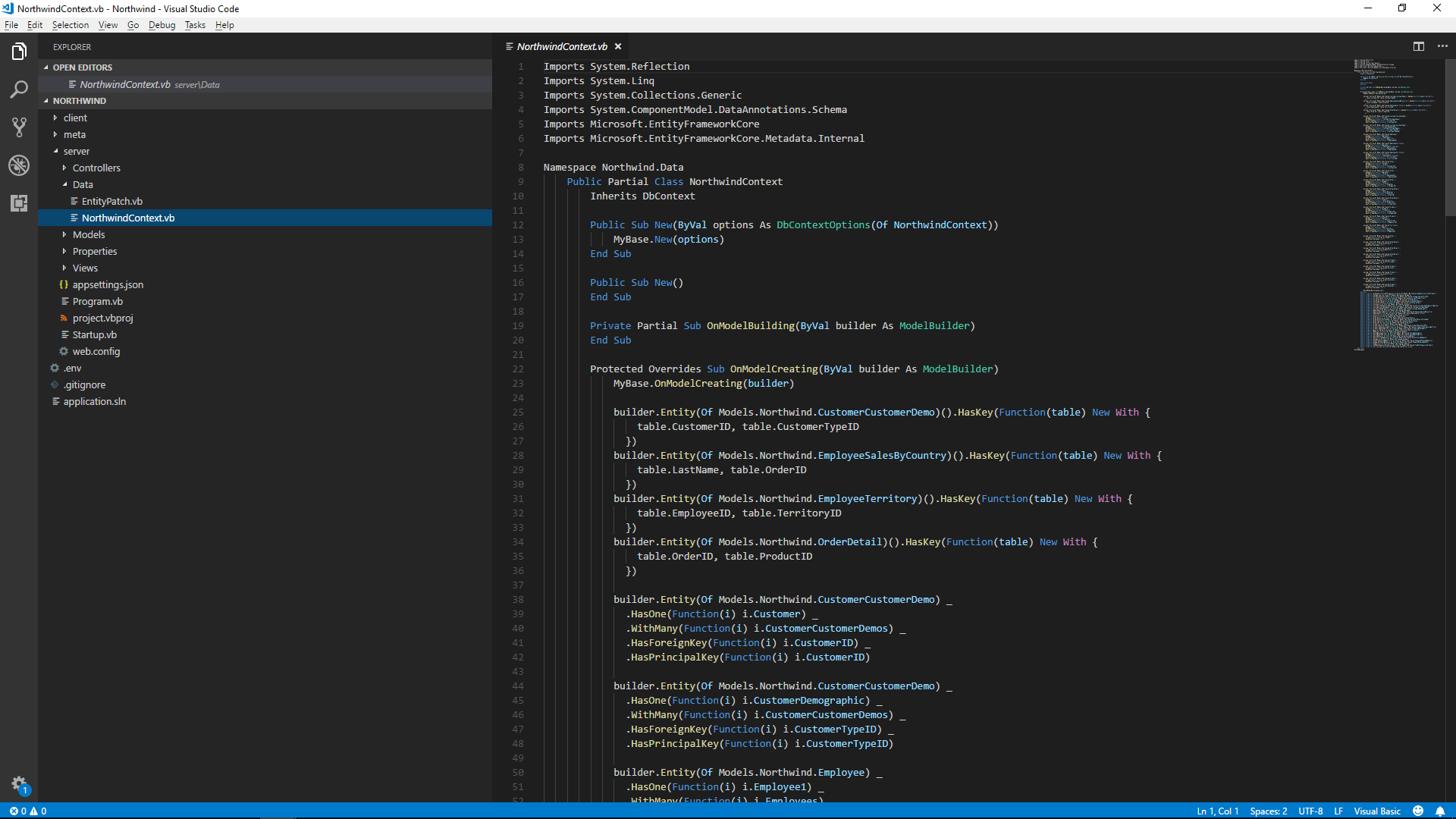
Task: Open editor More Actions ellipsis
Action: [x=1442, y=46]
